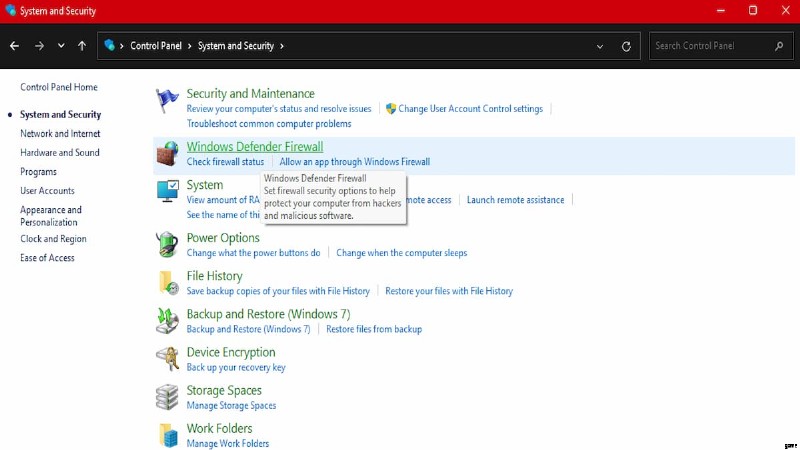Expand the chevron before Control Panel breadcrumb
This screenshot has height=450, width=800.
[x=122, y=46]
